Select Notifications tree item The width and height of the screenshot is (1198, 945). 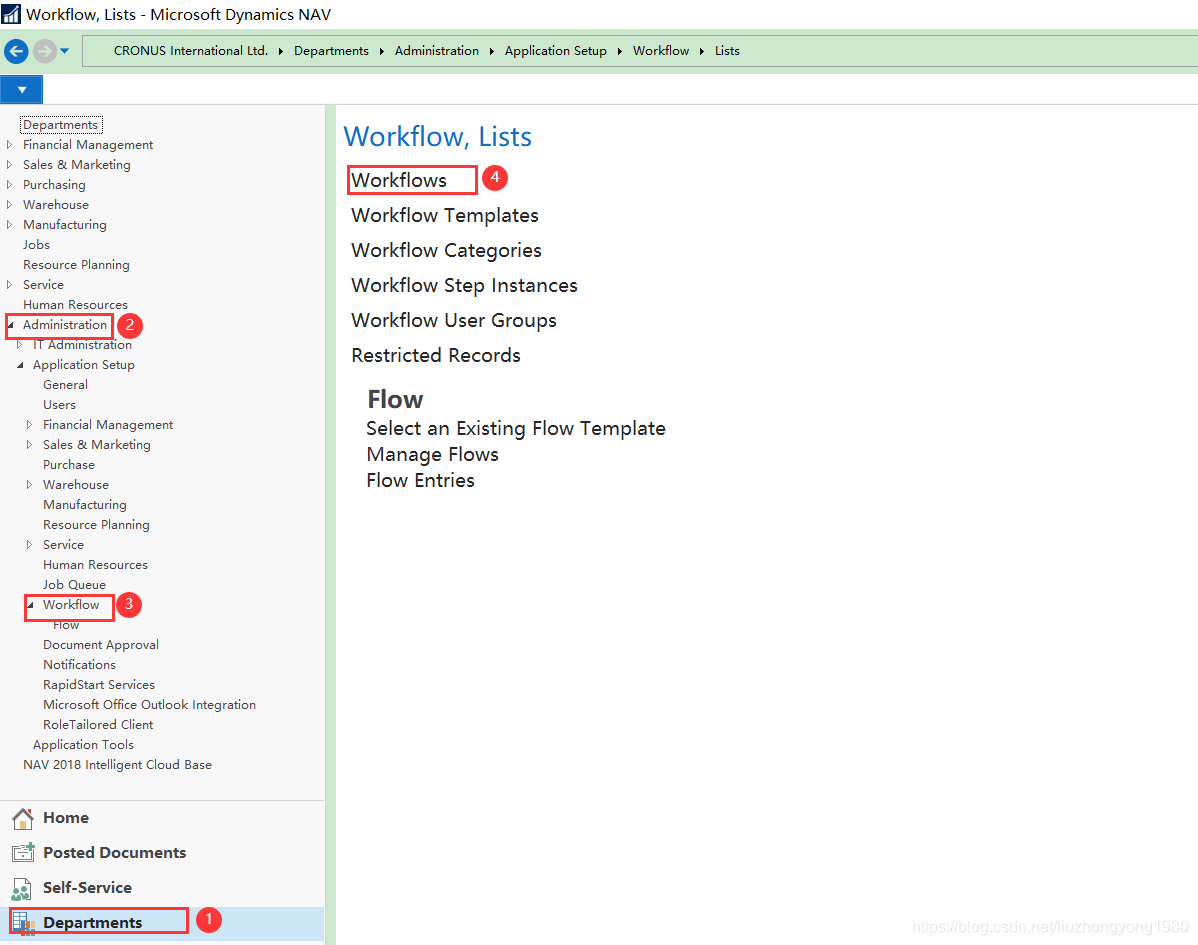(79, 665)
